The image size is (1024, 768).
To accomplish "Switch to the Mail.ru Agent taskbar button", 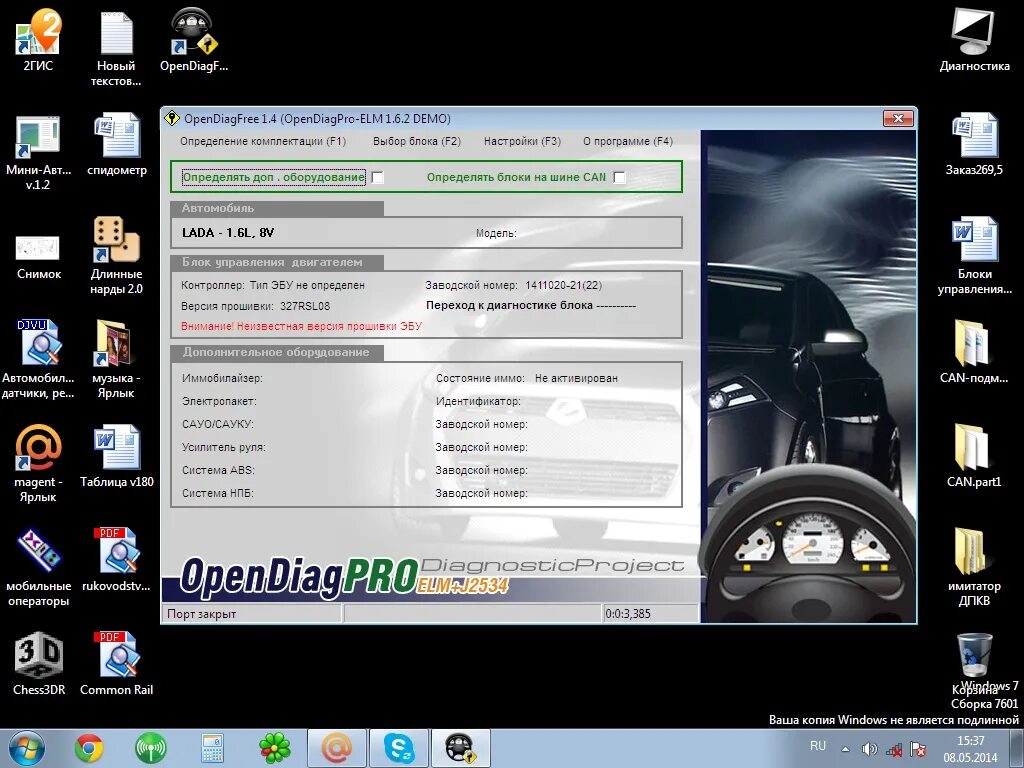I will (336, 748).
